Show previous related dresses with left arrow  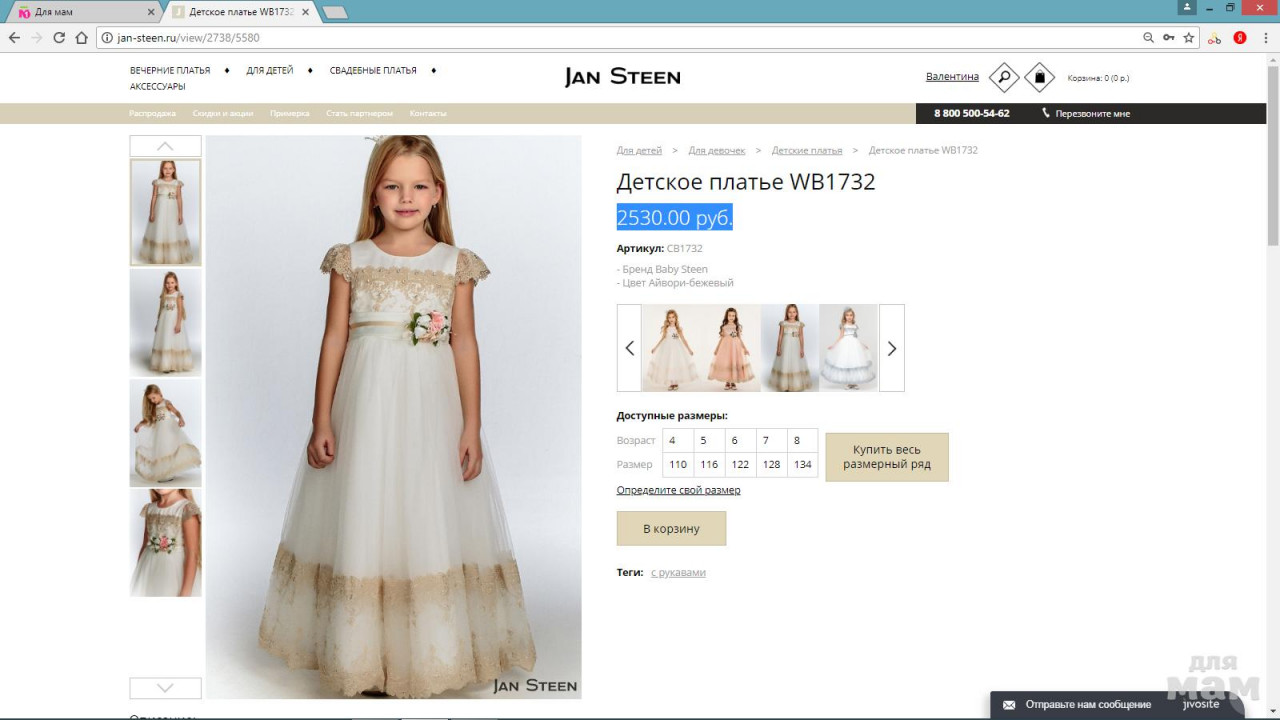pos(629,348)
